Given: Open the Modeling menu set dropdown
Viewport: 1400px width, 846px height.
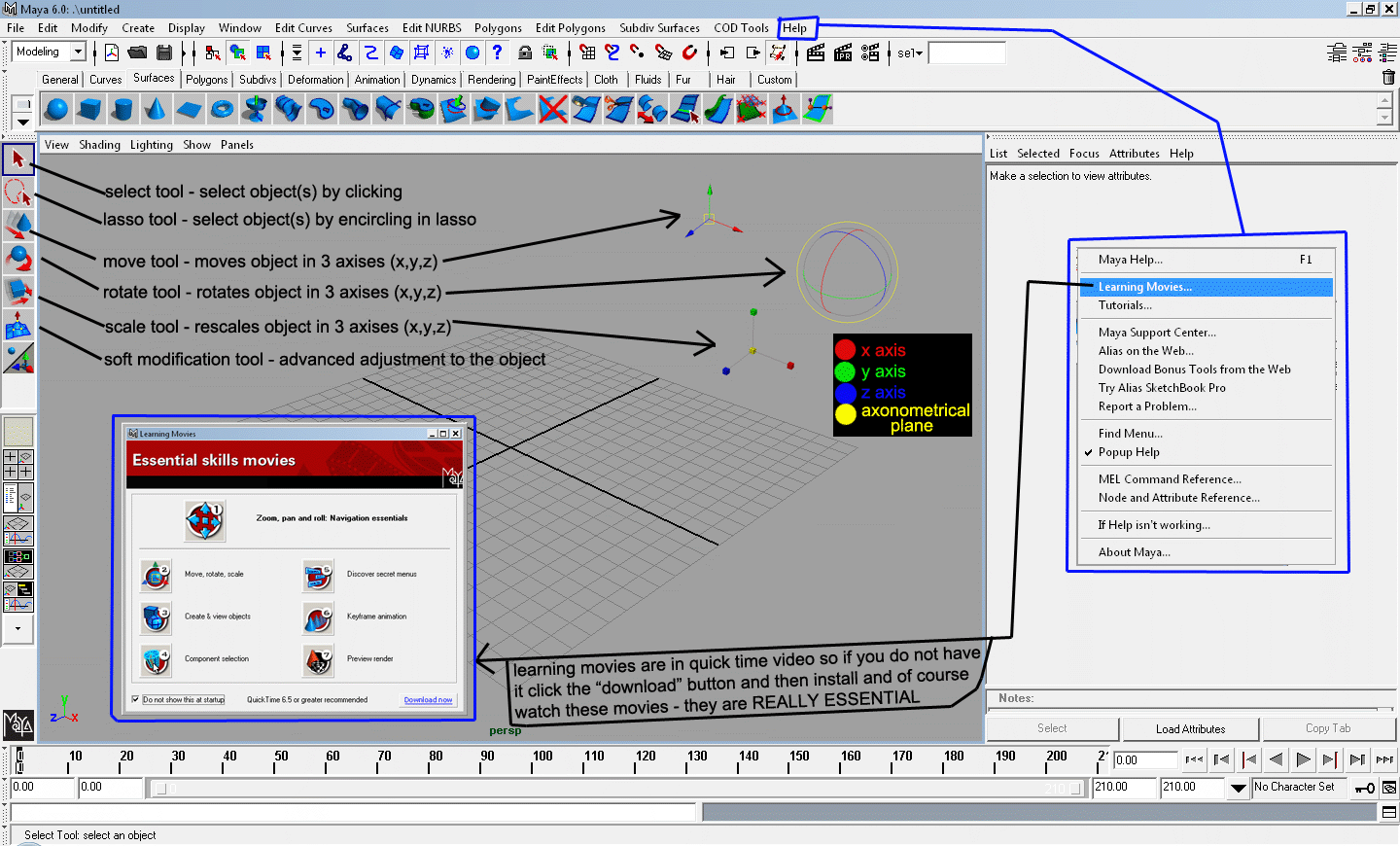Looking at the screenshot, I should (x=79, y=53).
